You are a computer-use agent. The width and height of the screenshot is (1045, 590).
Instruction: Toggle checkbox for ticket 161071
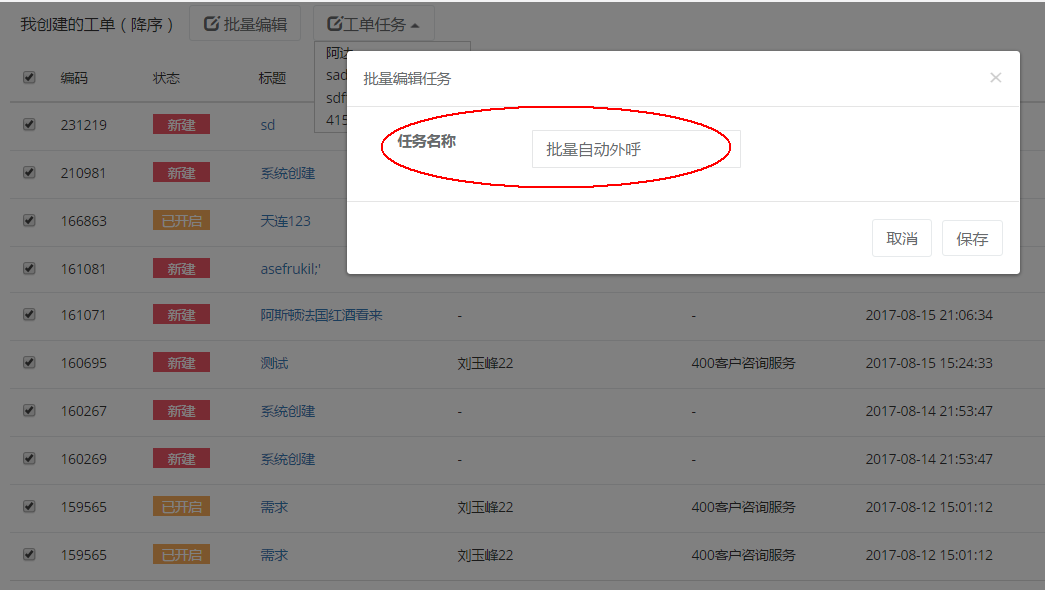pos(29,314)
